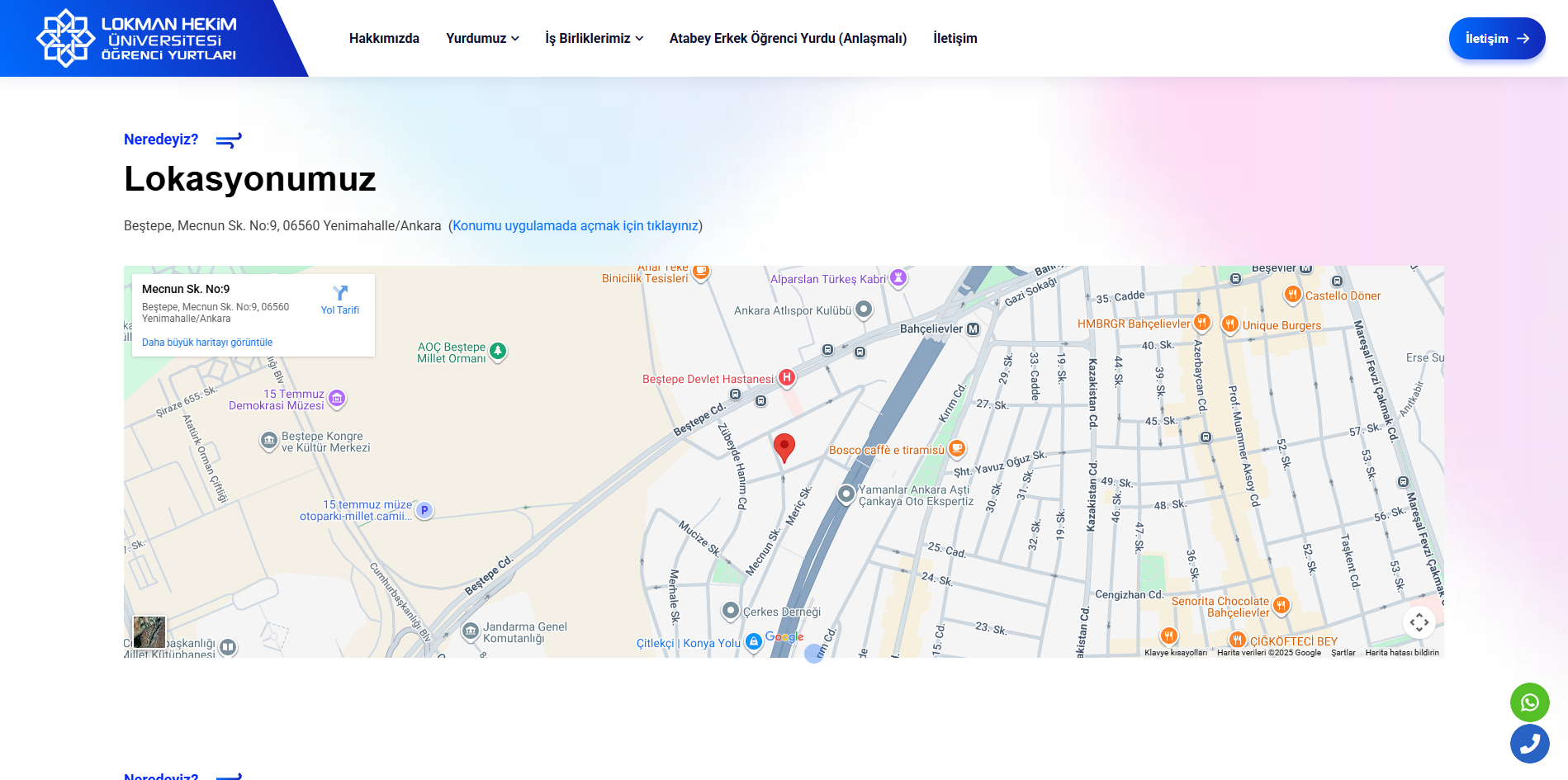Image resolution: width=1568 pixels, height=780 pixels.
Task: Click Daha büyük haritayı görüntüle link
Action: coord(207,343)
